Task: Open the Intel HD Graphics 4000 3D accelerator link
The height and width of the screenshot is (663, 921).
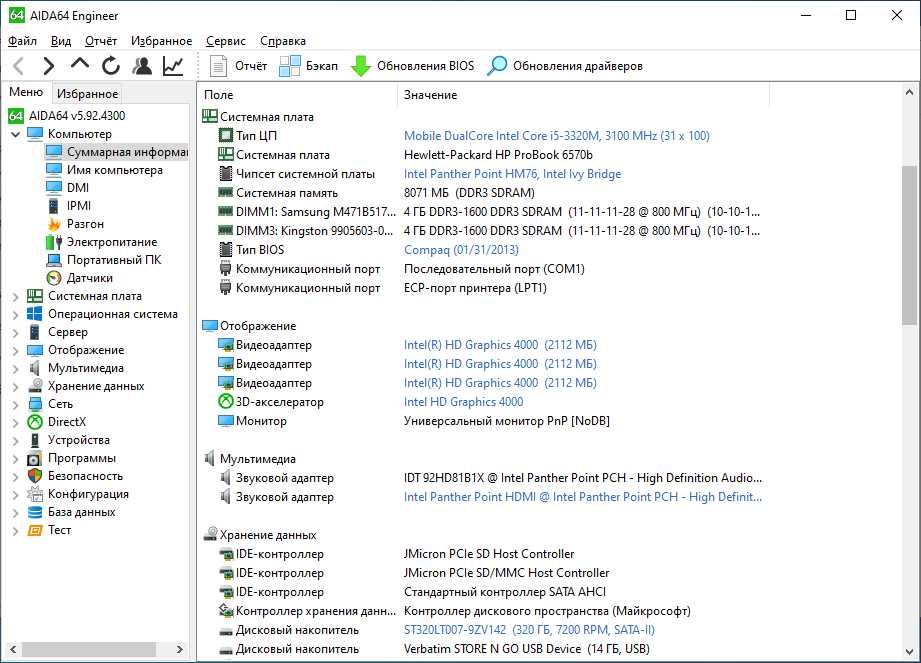Action: [463, 402]
